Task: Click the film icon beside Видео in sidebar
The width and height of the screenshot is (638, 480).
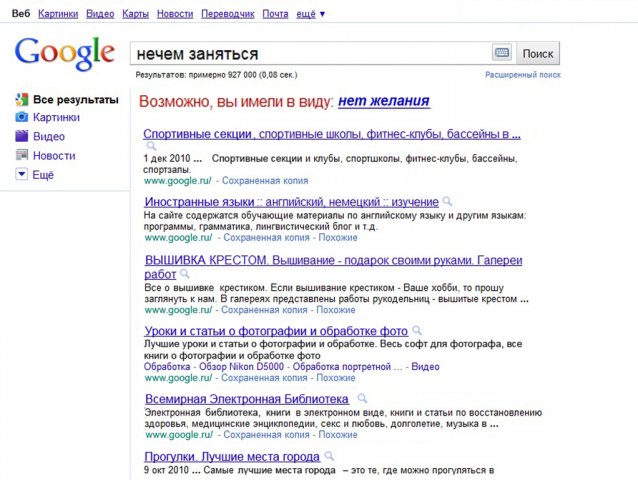Action: click(22, 136)
